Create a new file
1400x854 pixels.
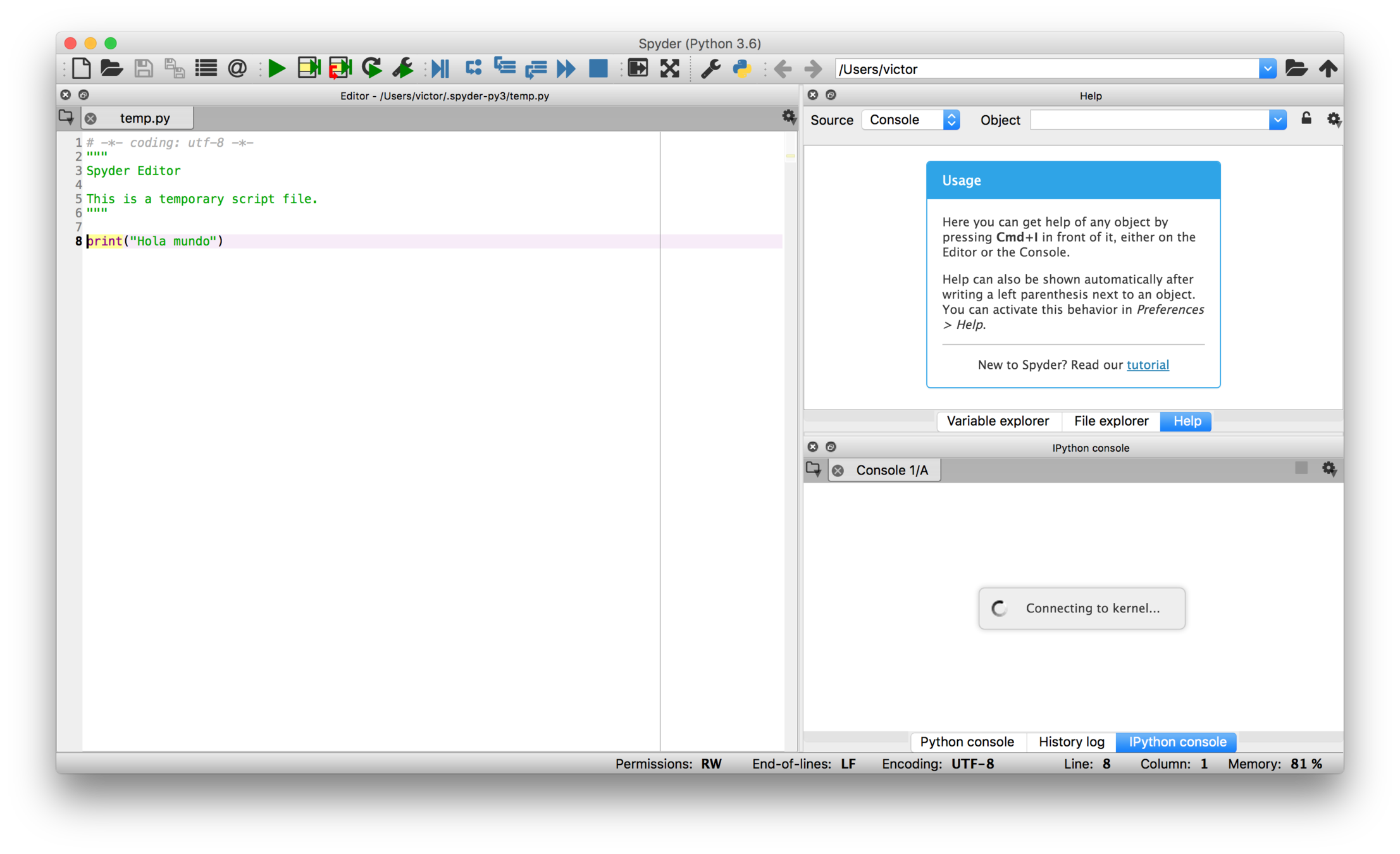tap(81, 68)
